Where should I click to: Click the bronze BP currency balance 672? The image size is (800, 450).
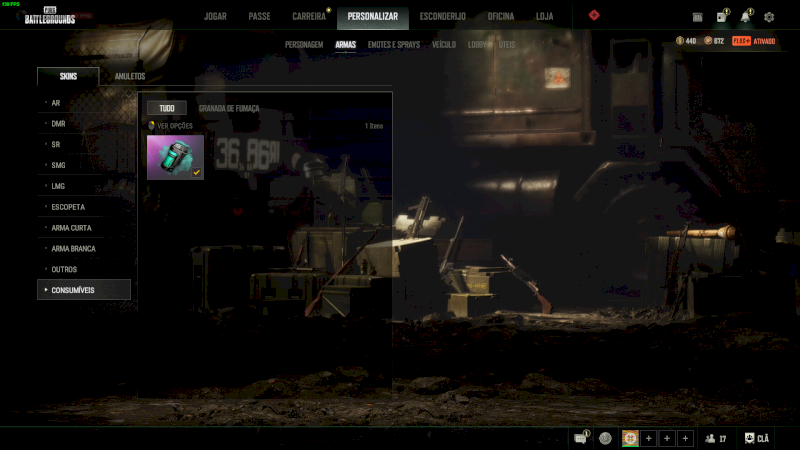(714, 41)
